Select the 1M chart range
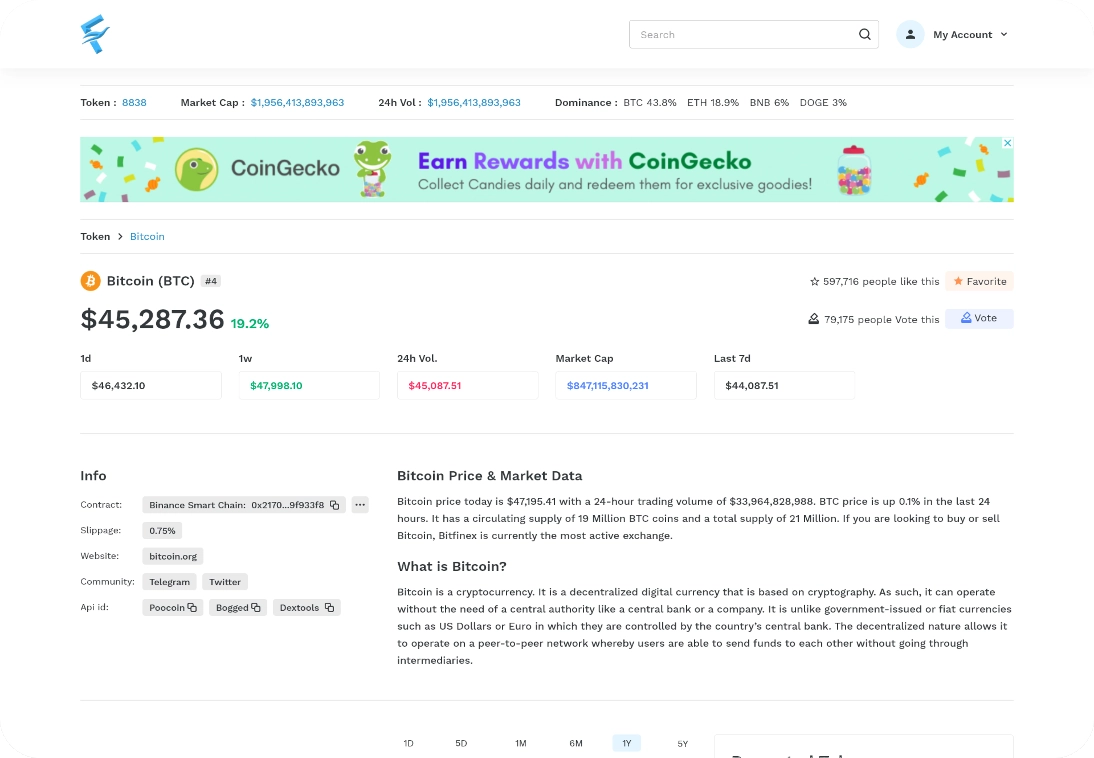1094x758 pixels. pyautogui.click(x=520, y=743)
